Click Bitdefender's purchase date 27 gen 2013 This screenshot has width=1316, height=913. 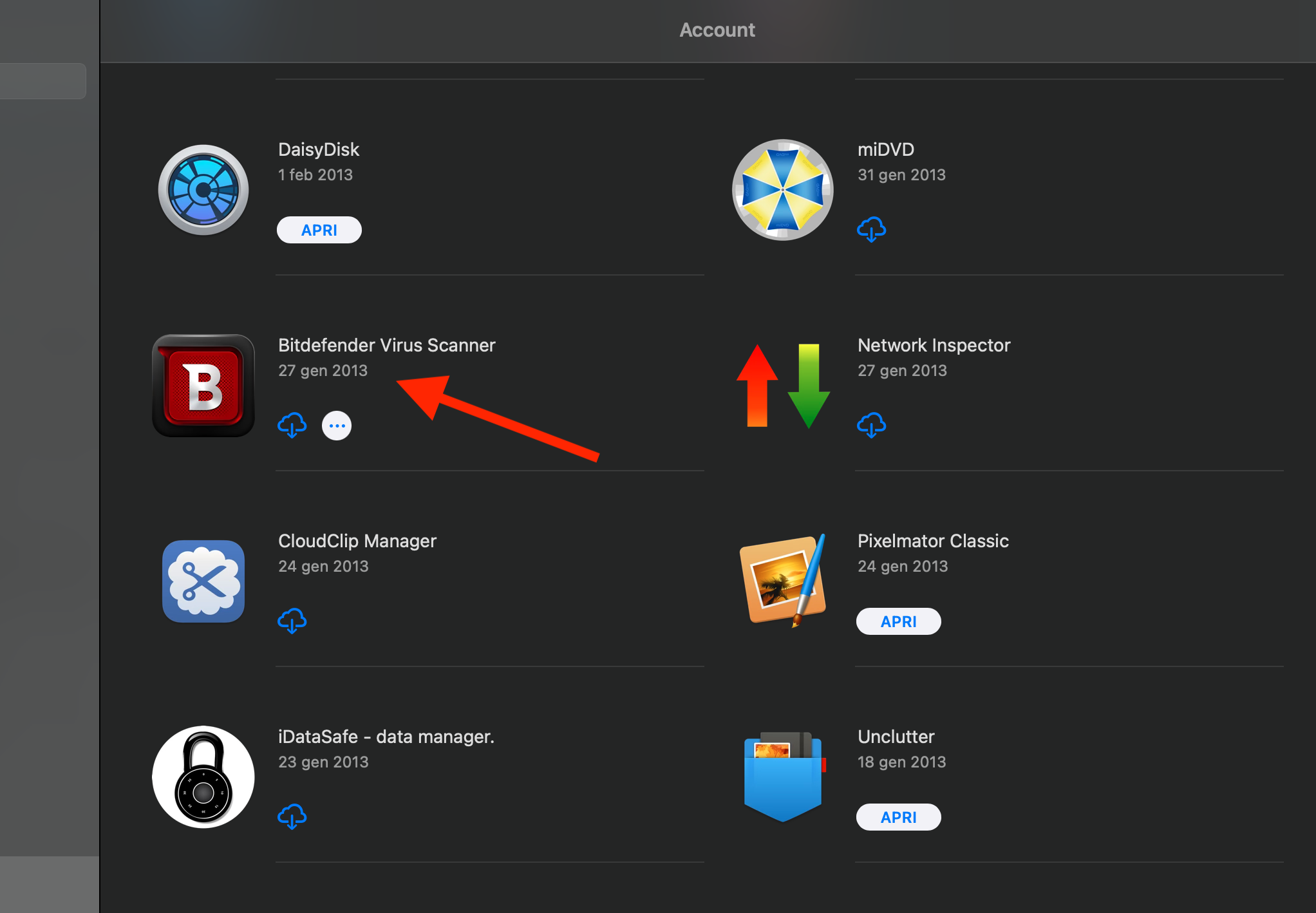[x=323, y=370]
